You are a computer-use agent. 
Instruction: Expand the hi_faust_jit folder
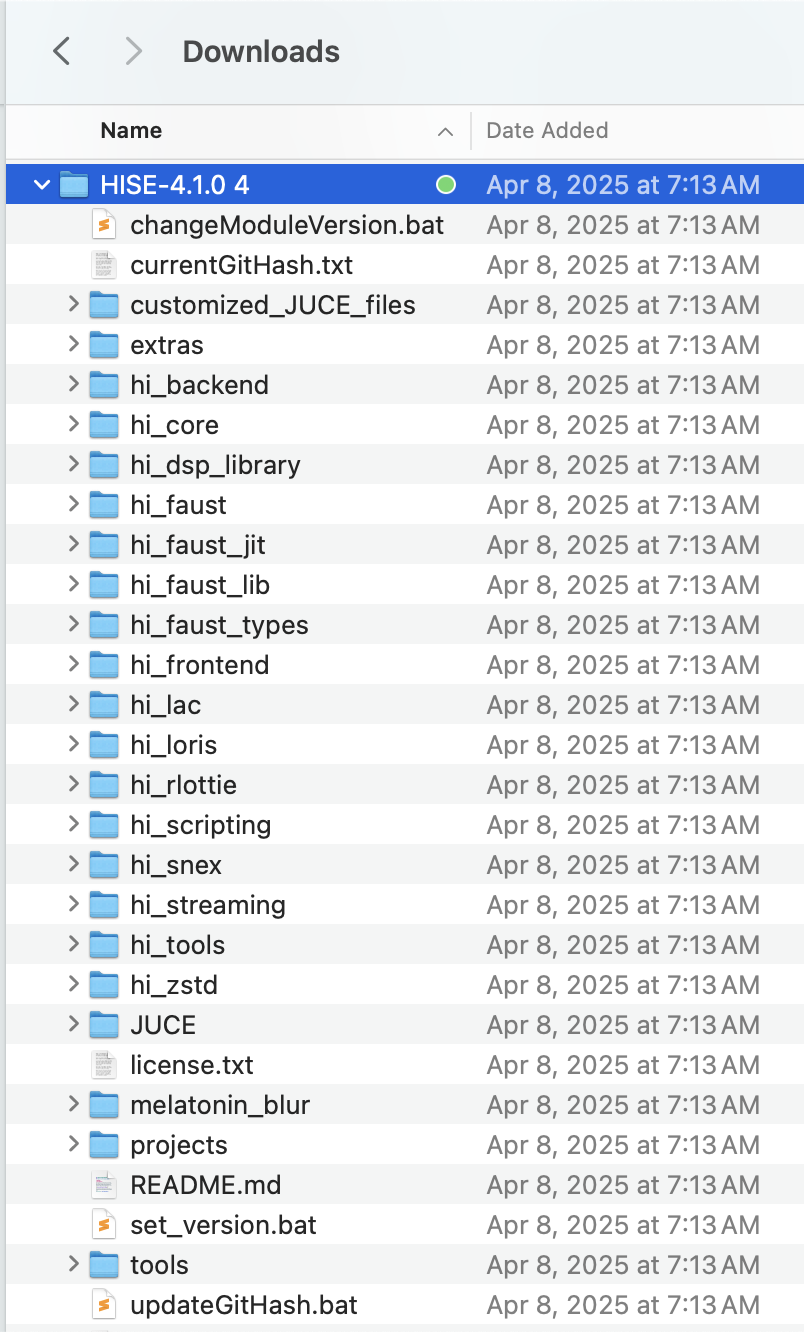(x=73, y=545)
